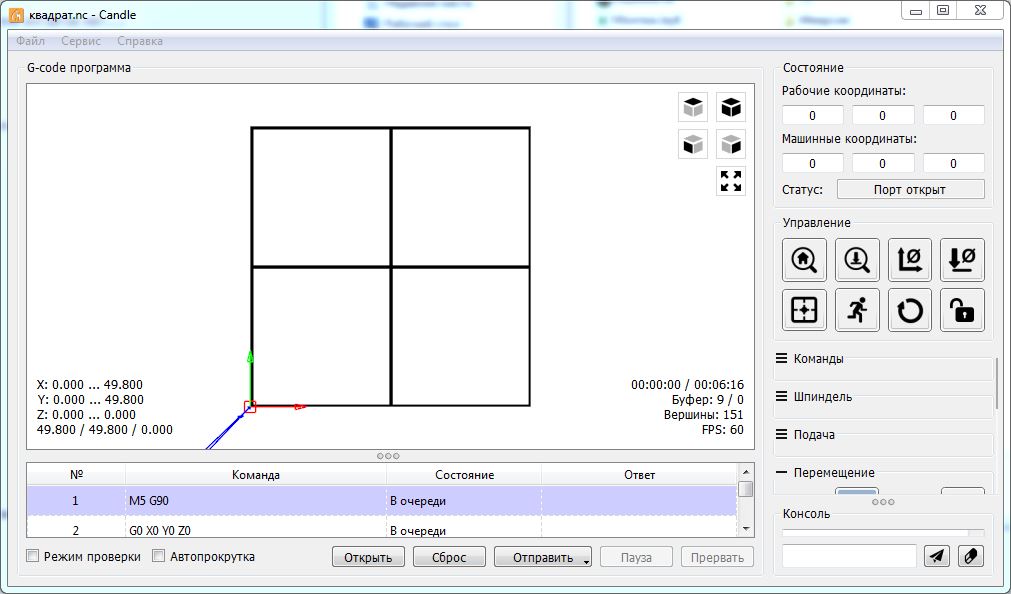Click the fit-to-view arrows icon
Image resolution: width=1011 pixels, height=594 pixels.
point(731,181)
